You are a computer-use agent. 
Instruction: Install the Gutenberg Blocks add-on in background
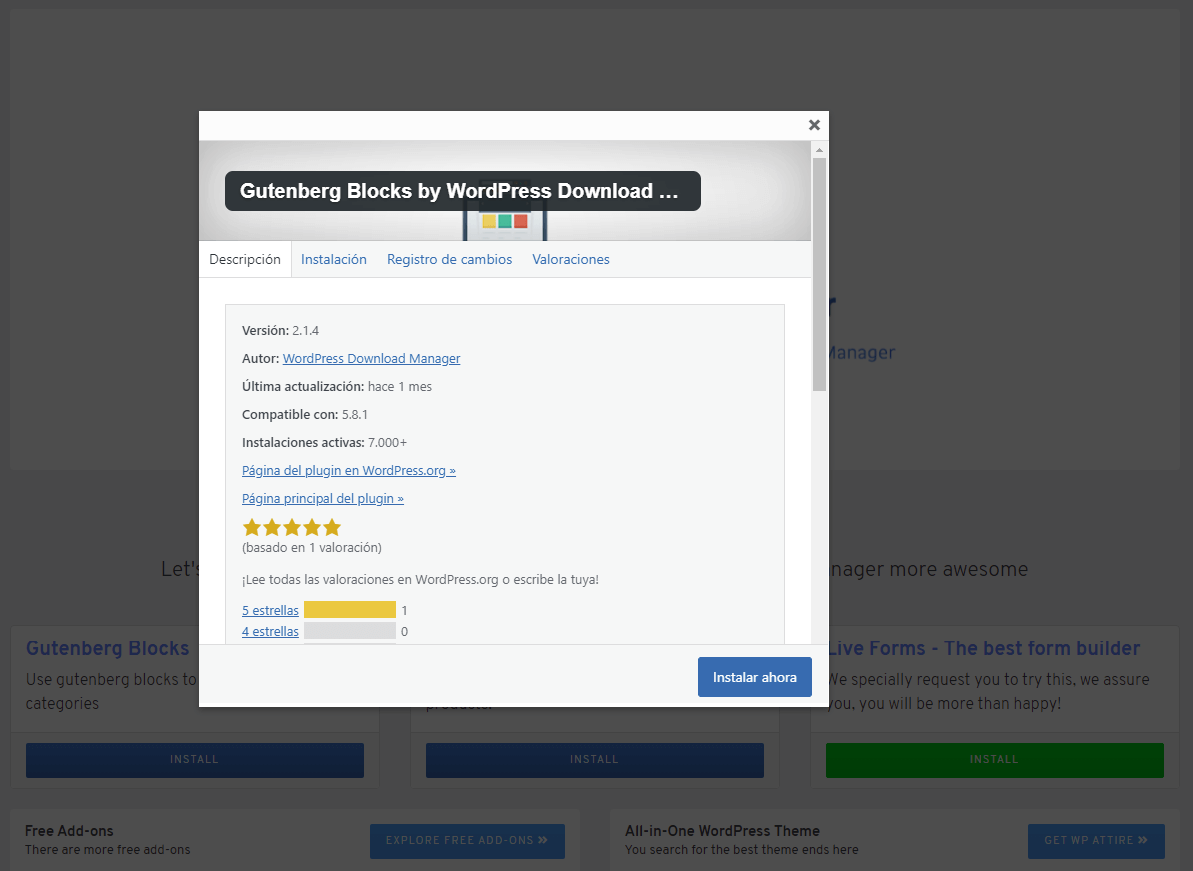[195, 760]
